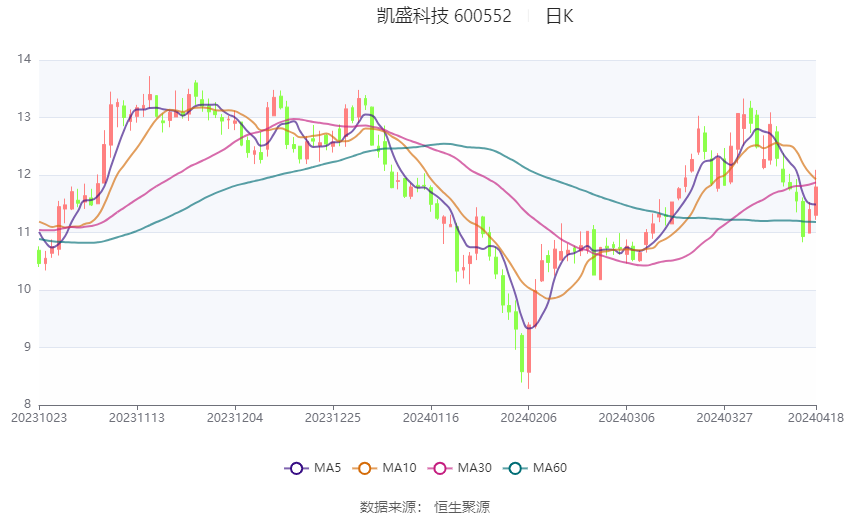Toggle the MA30 pink legend marker
Screen dimensions: 850x517
click(x=440, y=468)
